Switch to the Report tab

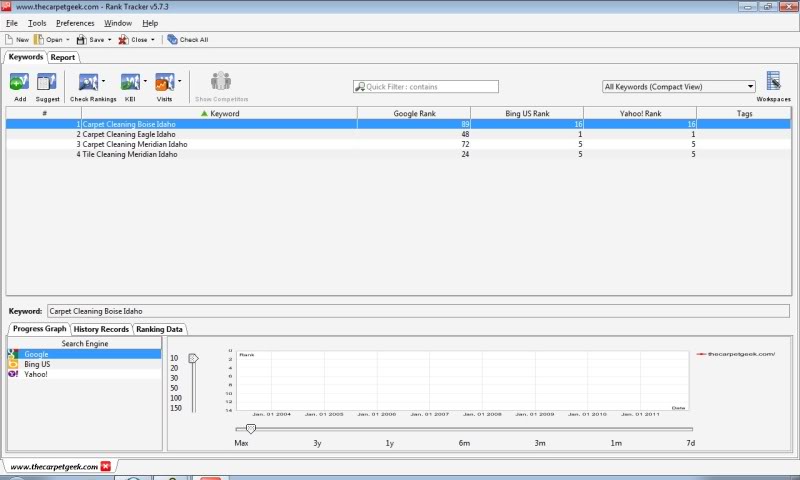pyautogui.click(x=63, y=57)
